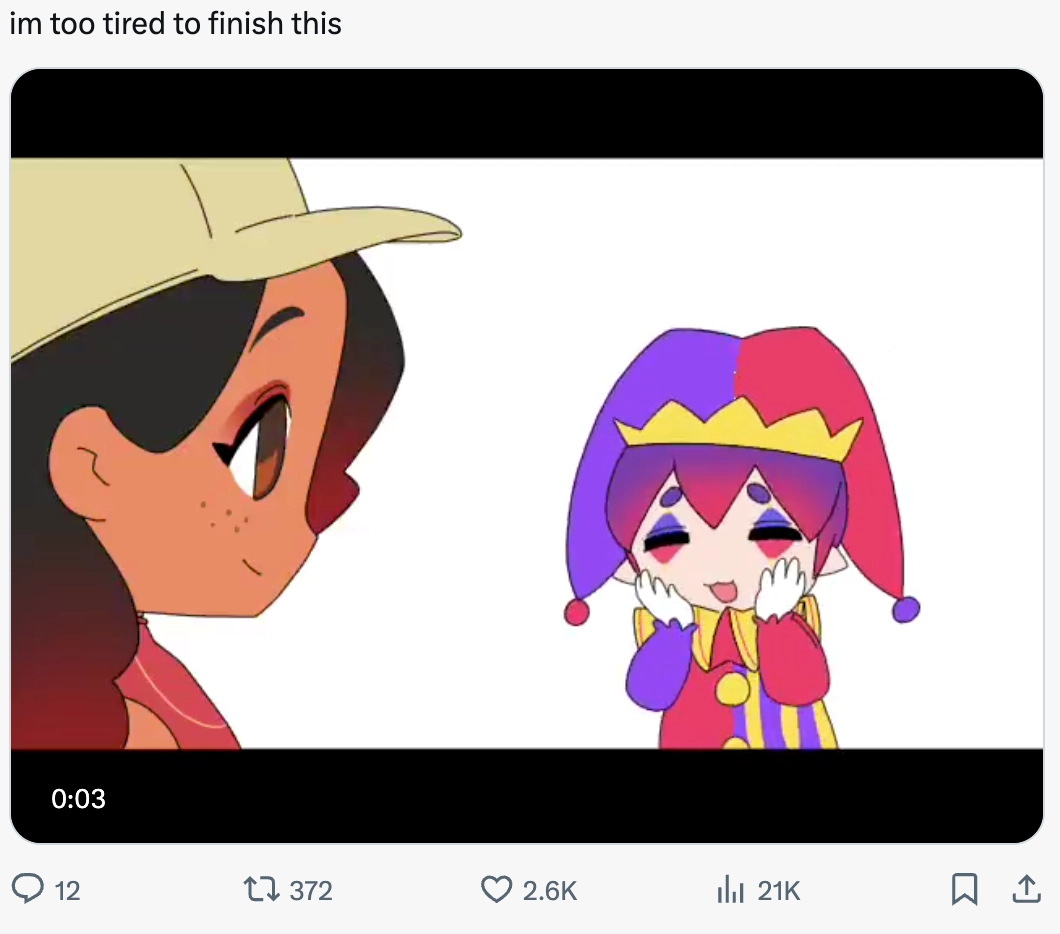Open the view analytics bar chart icon
1060x934 pixels.
pos(729,889)
